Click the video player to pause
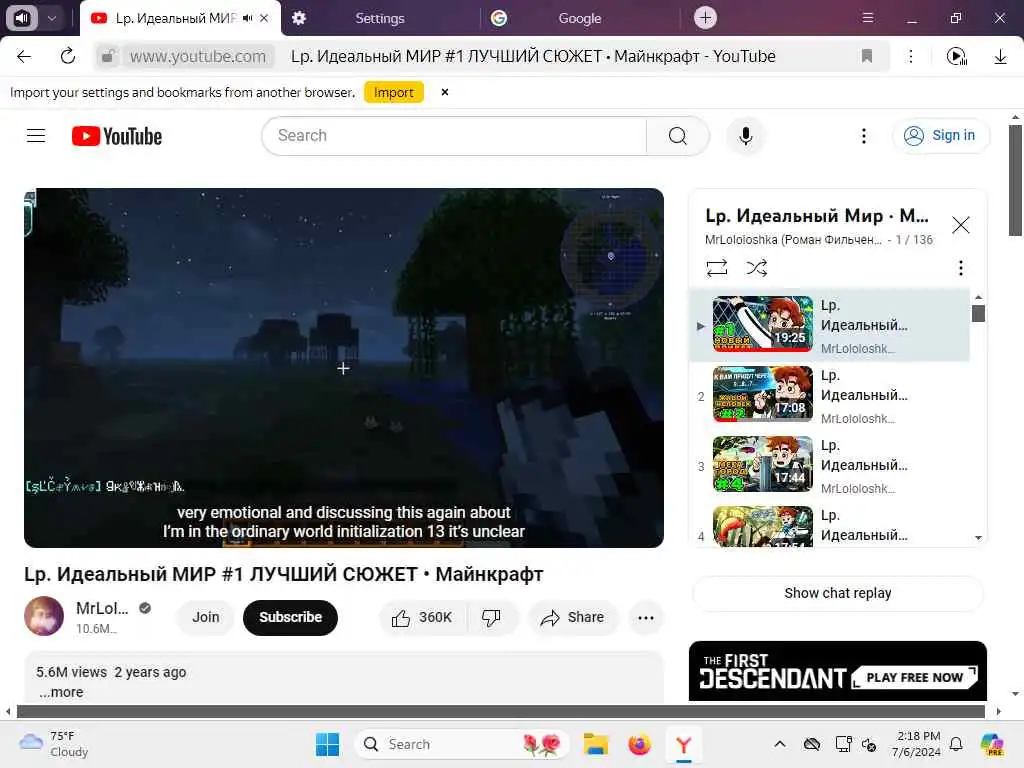The height and width of the screenshot is (768, 1024). pos(344,368)
